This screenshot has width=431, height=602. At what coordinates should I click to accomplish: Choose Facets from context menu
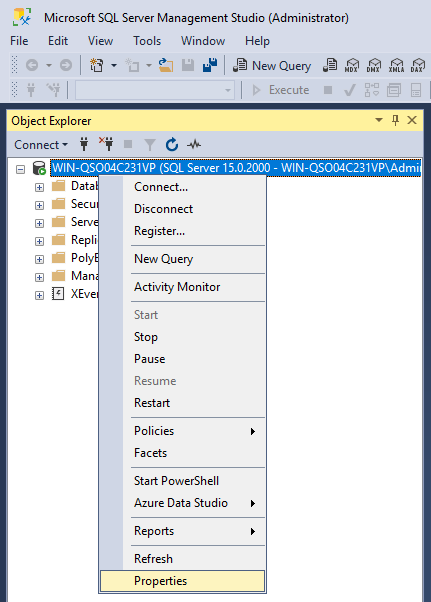(x=182, y=453)
